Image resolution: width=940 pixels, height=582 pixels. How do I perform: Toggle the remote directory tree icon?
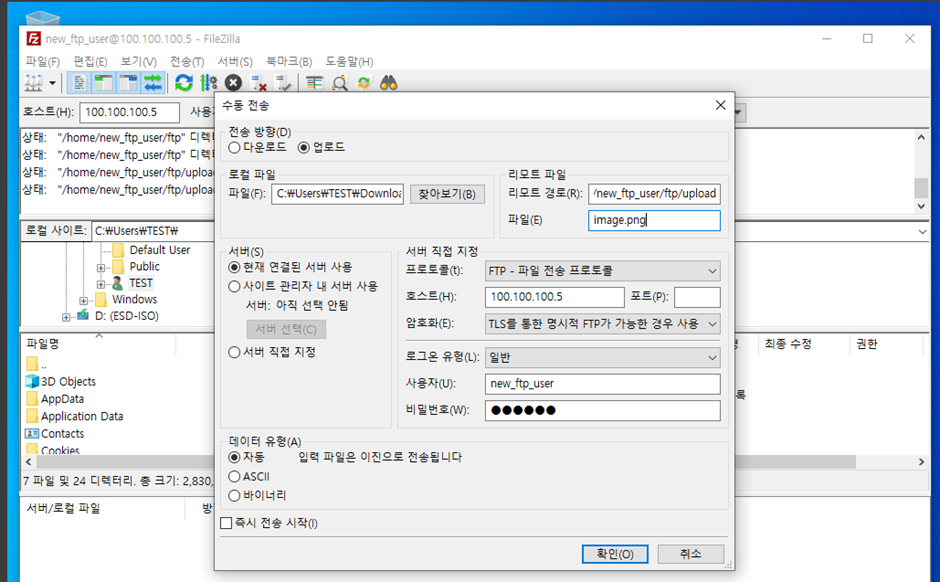(x=128, y=83)
